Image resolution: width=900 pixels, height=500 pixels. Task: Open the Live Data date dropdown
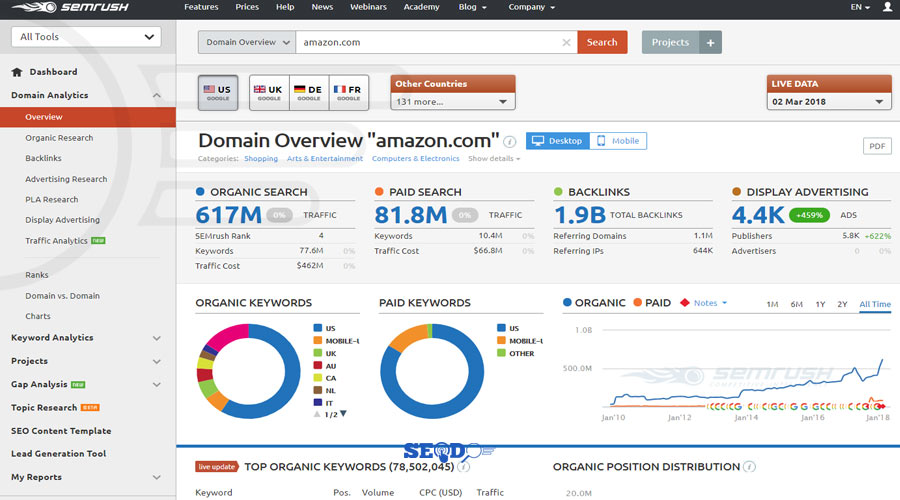[x=829, y=102]
